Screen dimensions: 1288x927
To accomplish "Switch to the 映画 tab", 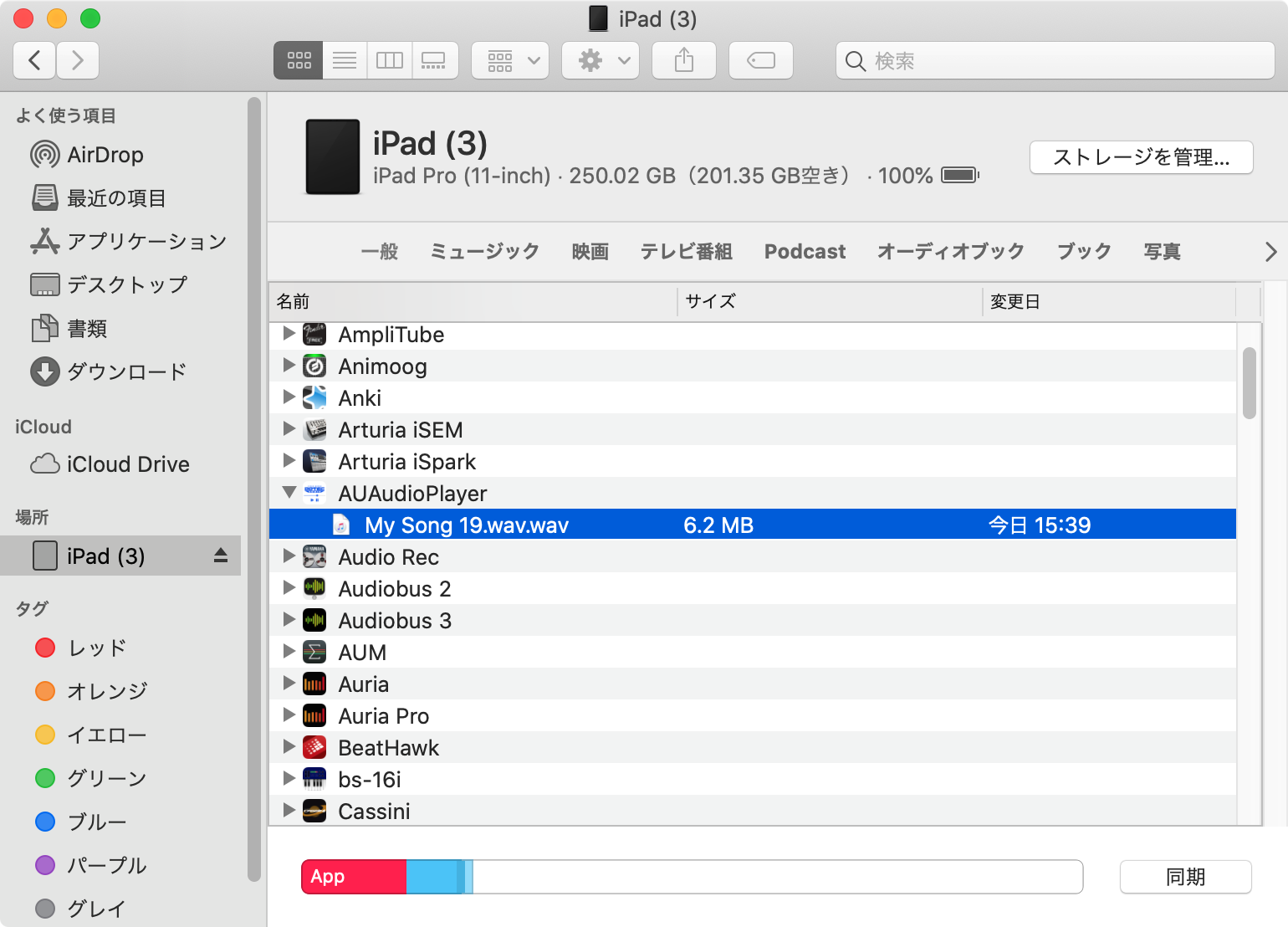I will (590, 251).
